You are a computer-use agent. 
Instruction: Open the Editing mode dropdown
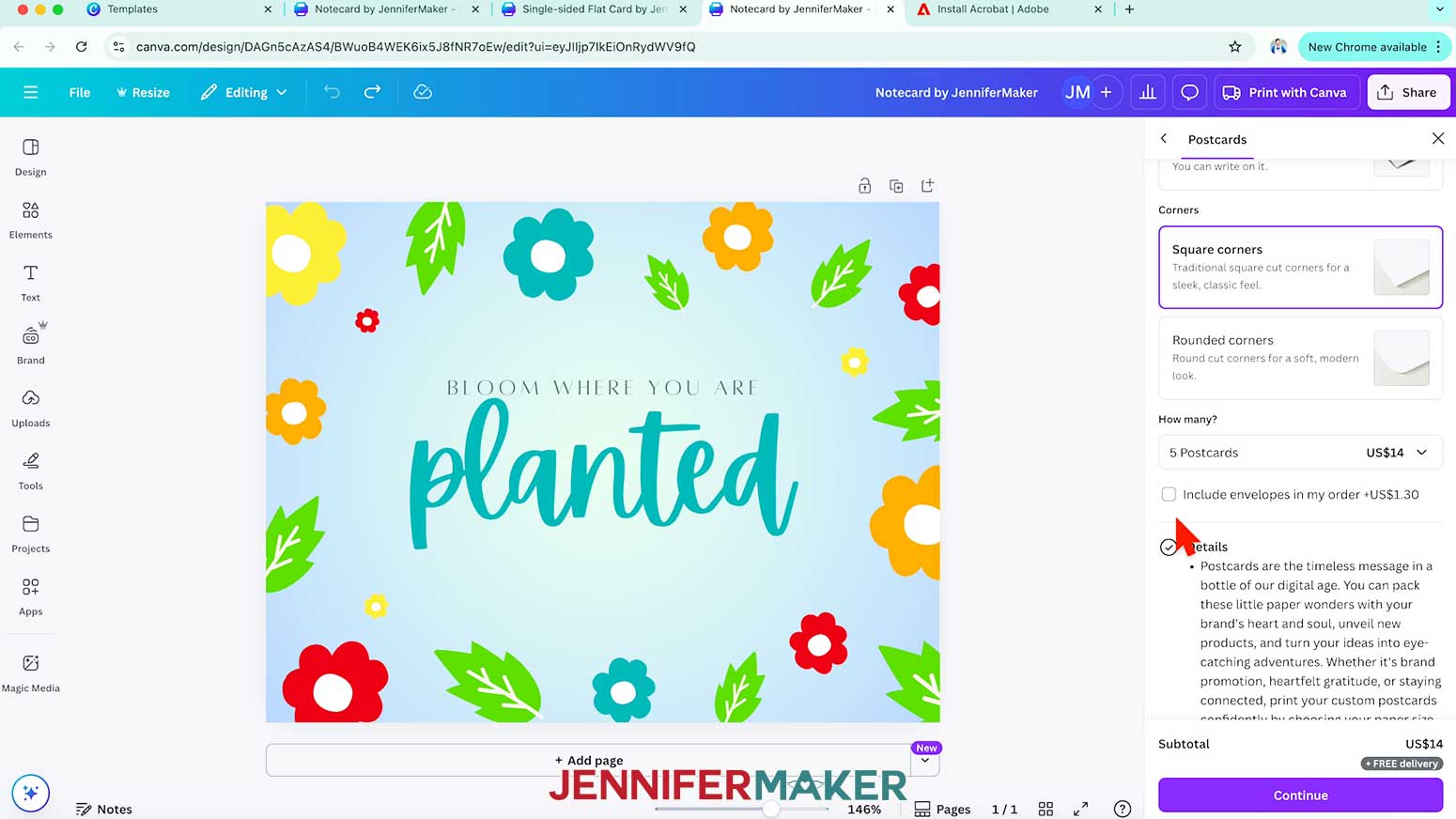[243, 92]
